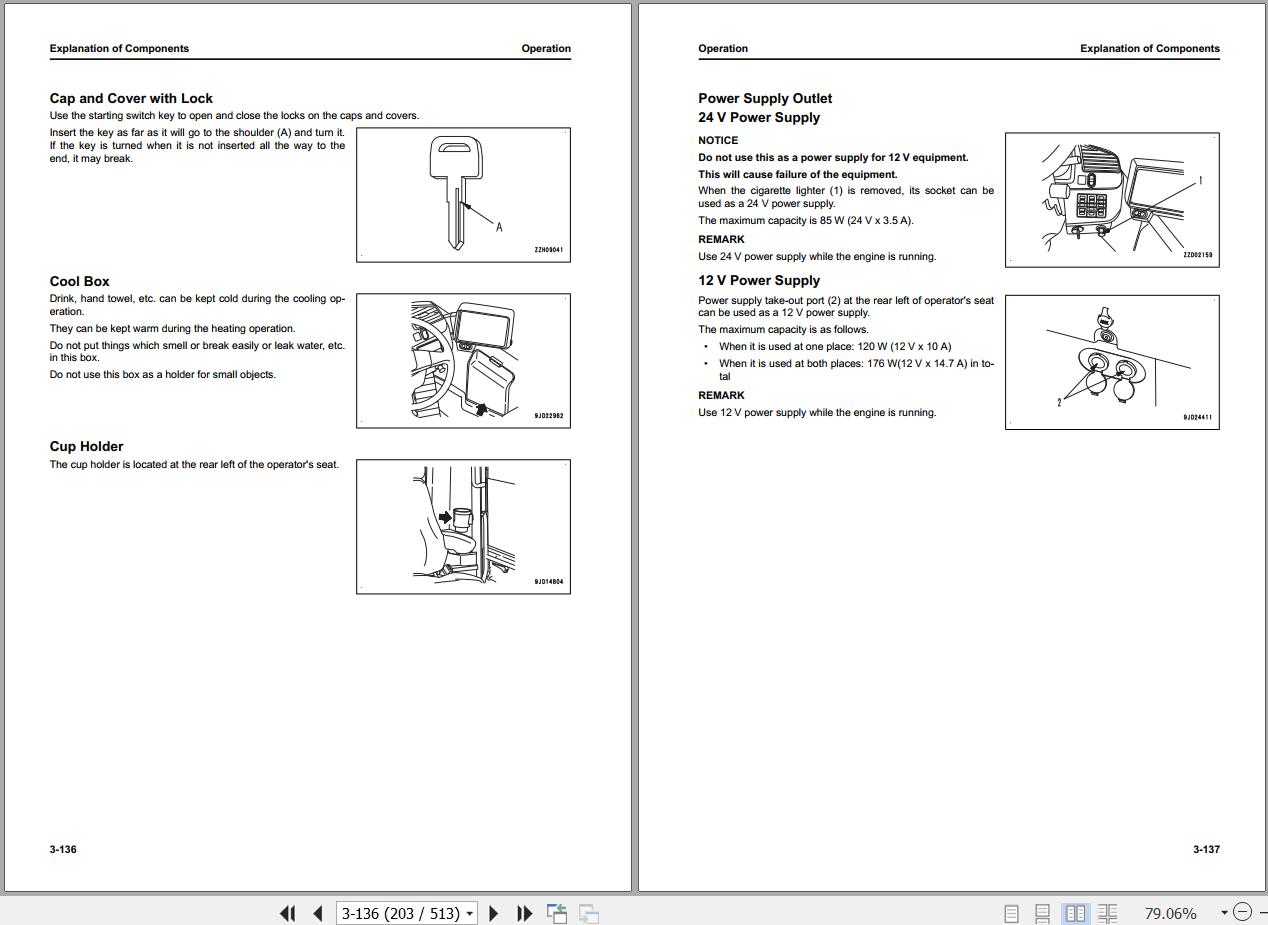The width and height of the screenshot is (1268, 925).
Task: Click 'Do not use this box as a holder' line
Action: (x=163, y=374)
